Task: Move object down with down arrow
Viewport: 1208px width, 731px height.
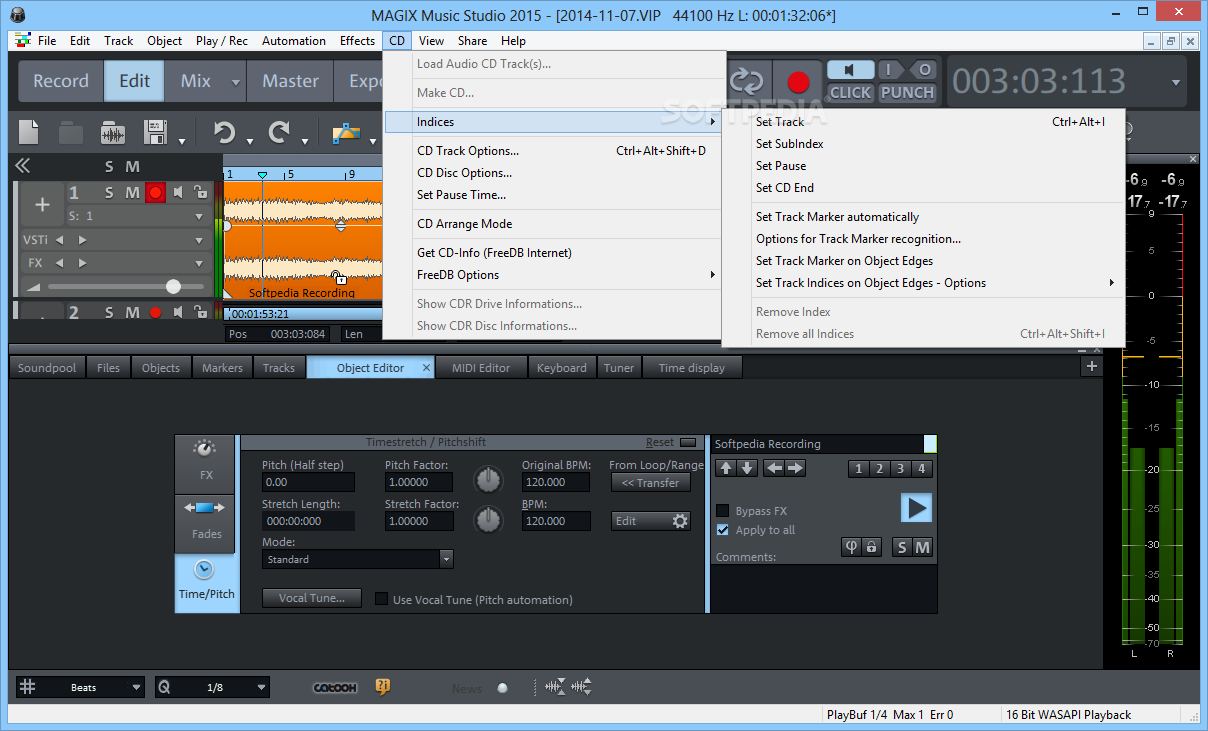Action: coord(747,468)
